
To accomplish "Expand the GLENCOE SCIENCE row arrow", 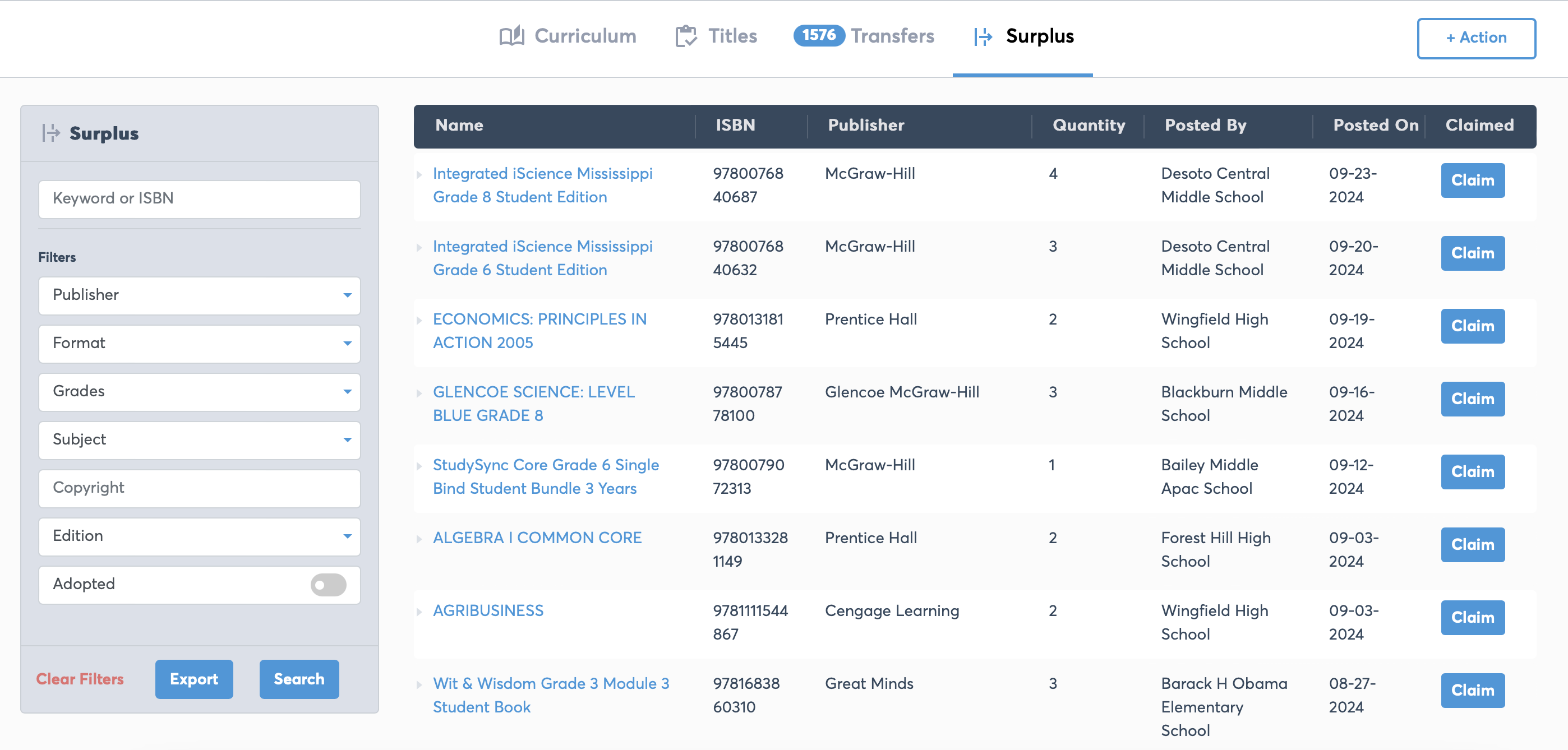I will 419,393.
